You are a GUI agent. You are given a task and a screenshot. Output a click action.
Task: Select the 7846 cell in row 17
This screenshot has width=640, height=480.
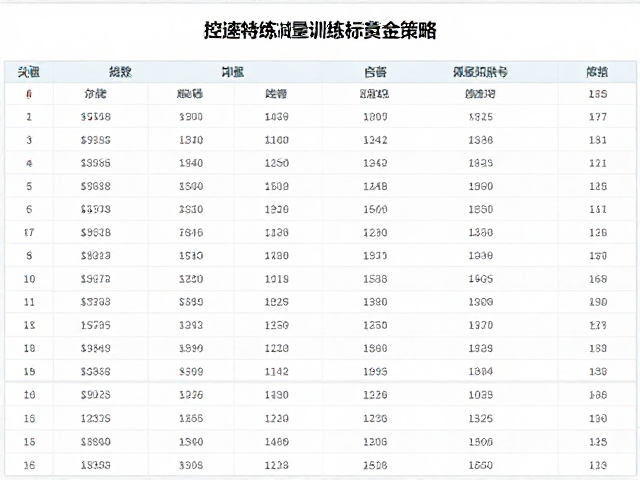point(191,233)
